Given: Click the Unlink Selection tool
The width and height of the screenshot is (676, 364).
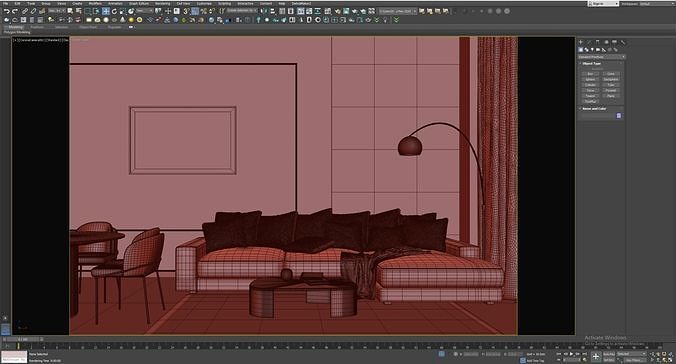Looking at the screenshot, I should pos(33,11).
